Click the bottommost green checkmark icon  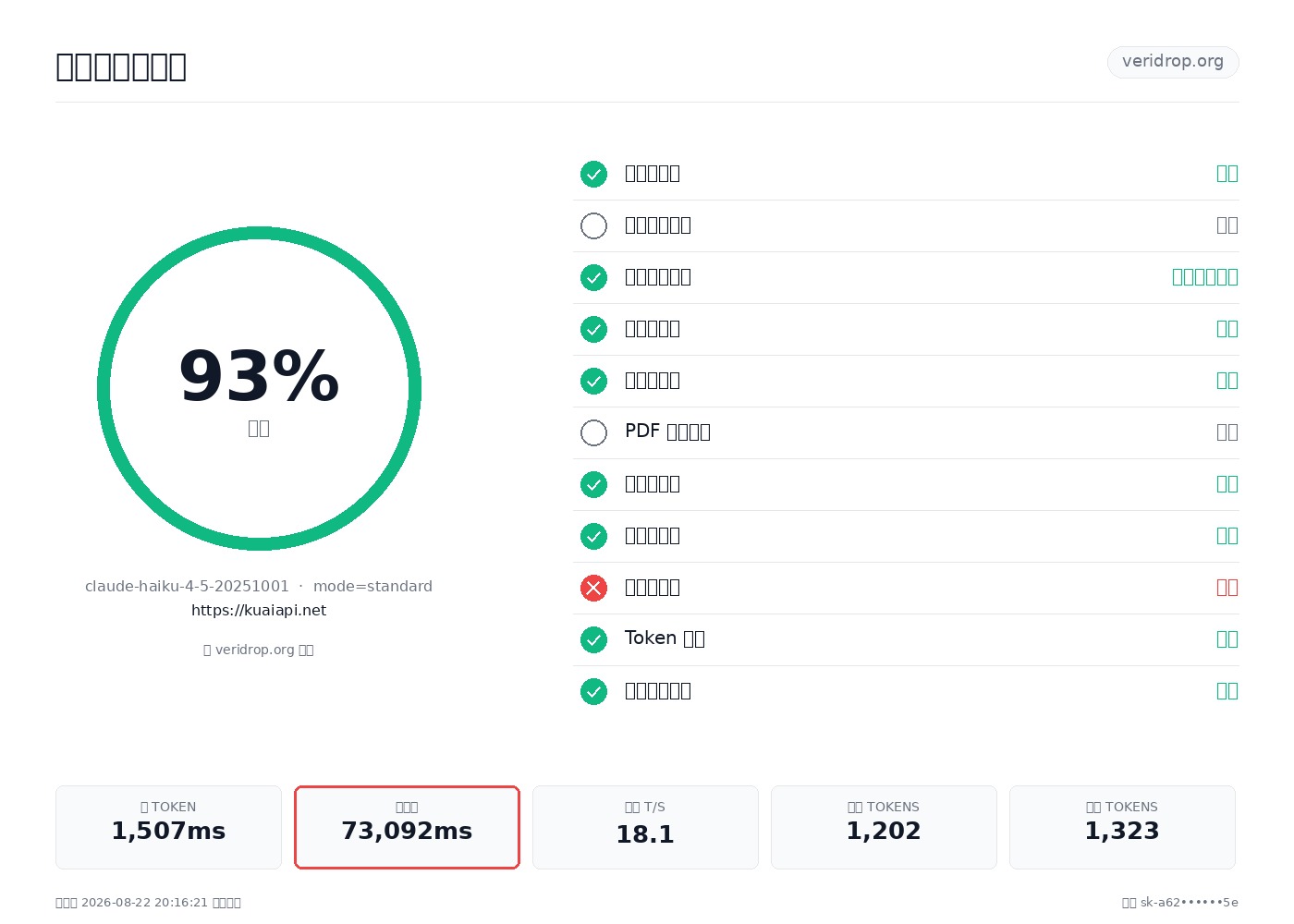click(x=593, y=691)
